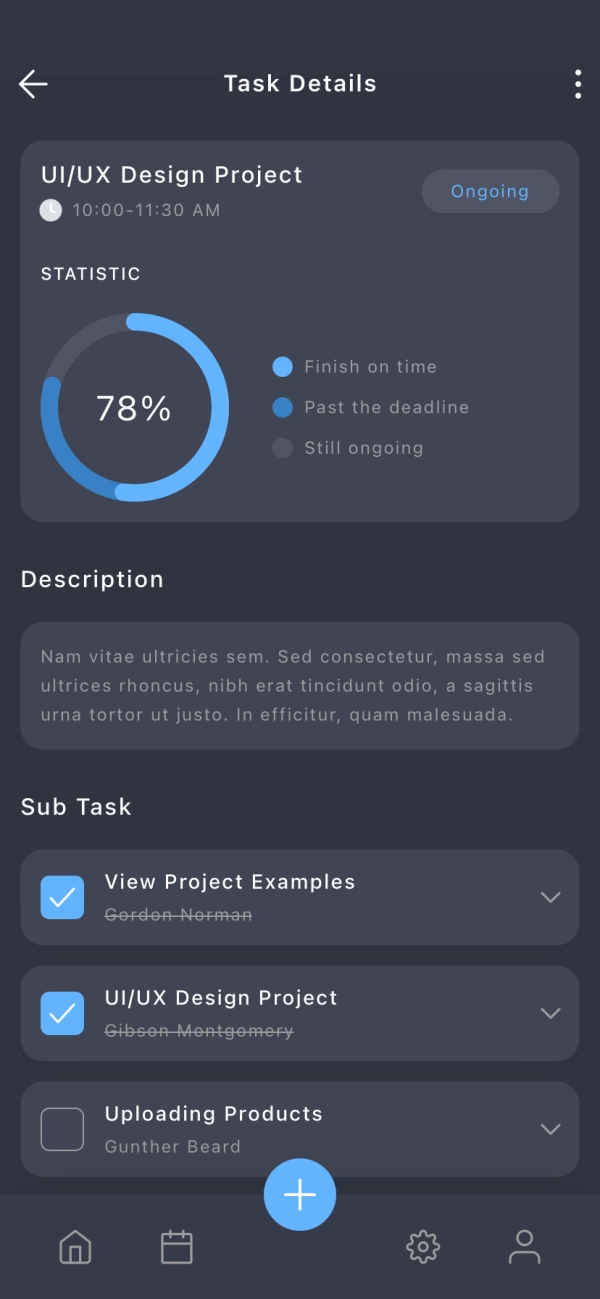600x1299 pixels.
Task: Expand the Uploading Products subtask
Action: pos(551,1129)
